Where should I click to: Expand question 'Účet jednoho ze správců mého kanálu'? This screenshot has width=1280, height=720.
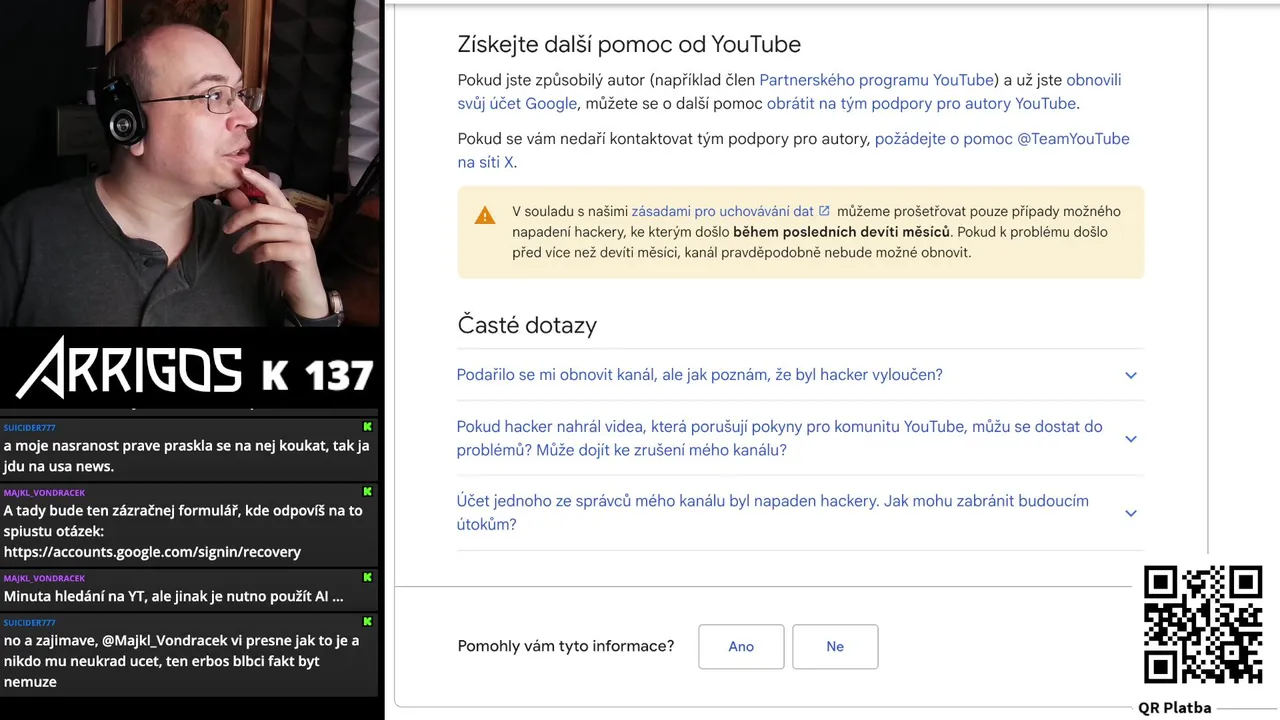(800, 512)
